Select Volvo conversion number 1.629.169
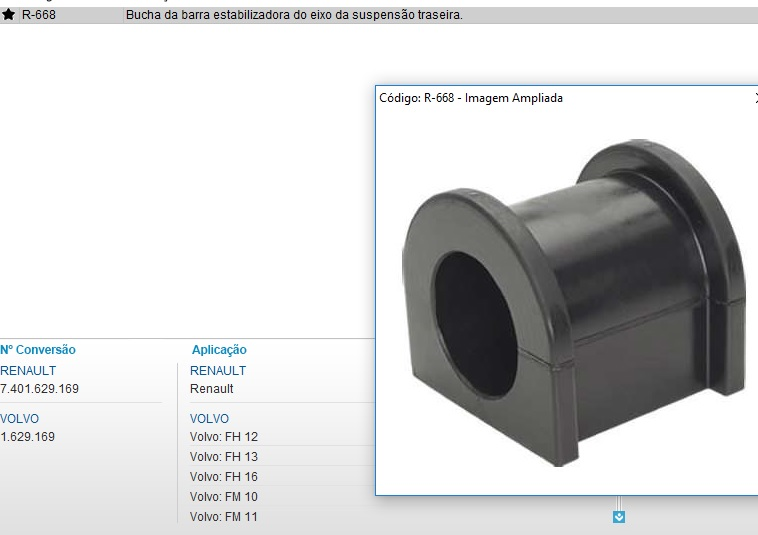Screen dimensions: 758x535 [x=28, y=437]
